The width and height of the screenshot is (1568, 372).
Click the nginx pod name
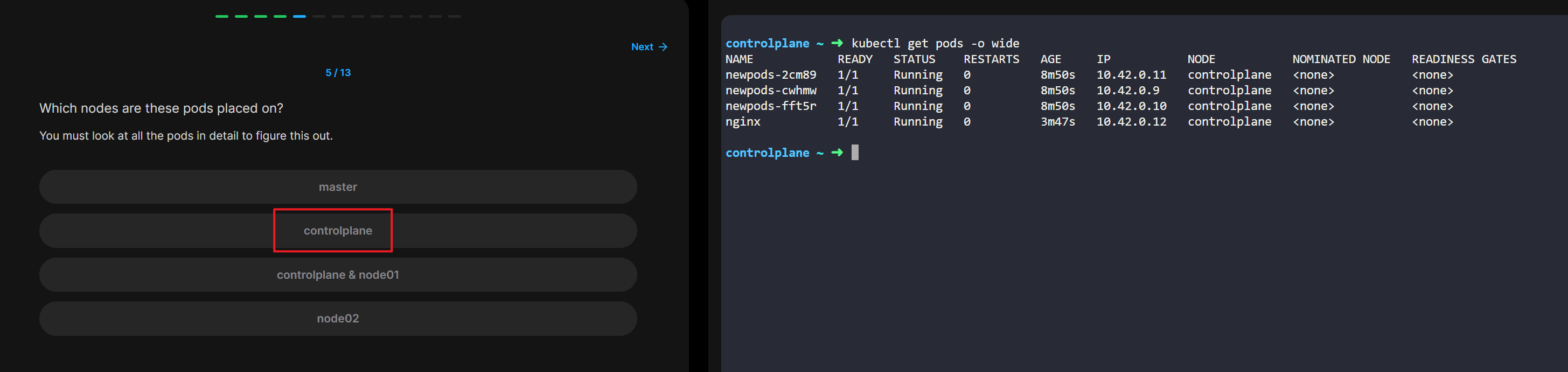(743, 122)
